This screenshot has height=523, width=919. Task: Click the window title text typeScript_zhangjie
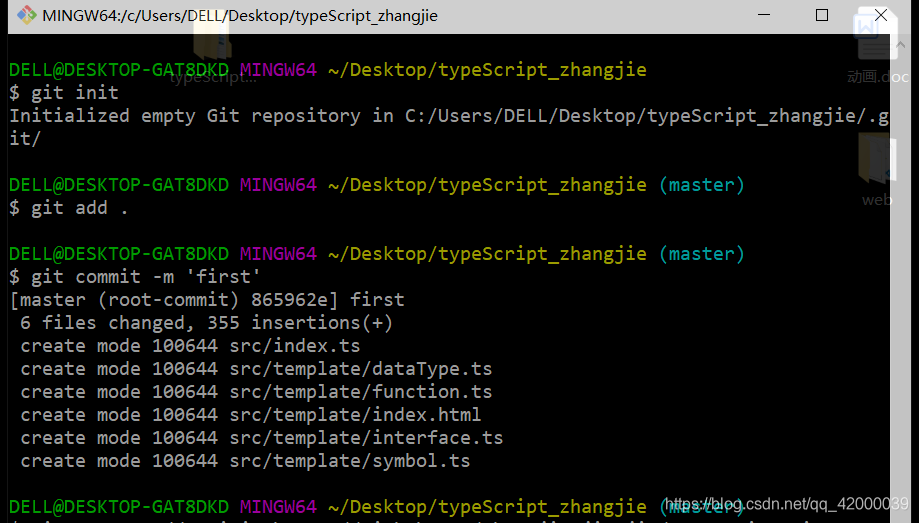tap(366, 16)
